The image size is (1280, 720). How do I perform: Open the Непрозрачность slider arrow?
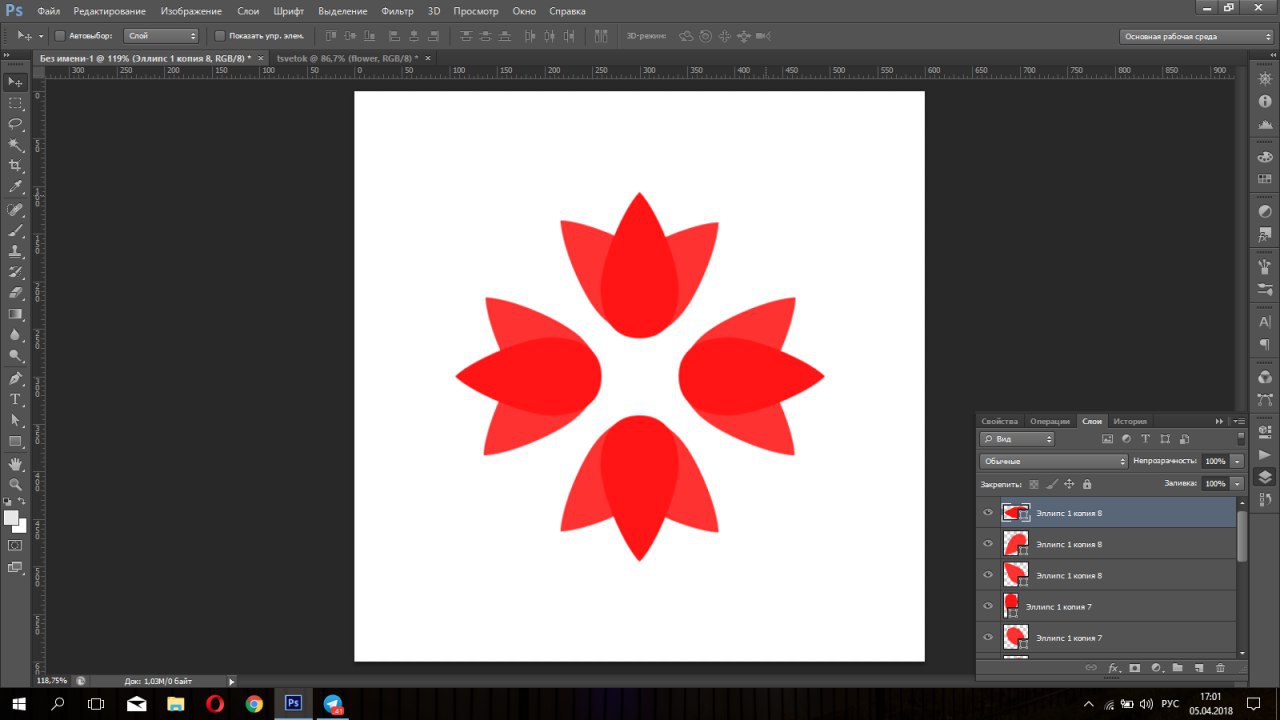(1238, 461)
